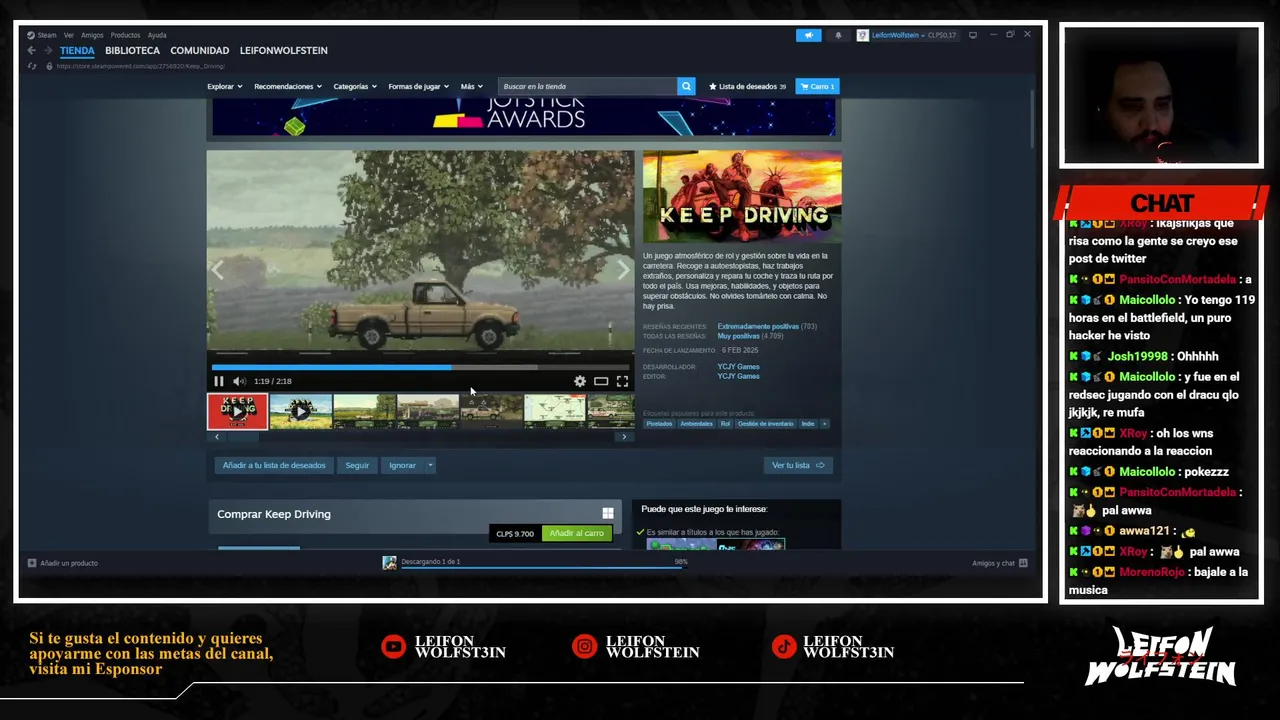The width and height of the screenshot is (1280, 720).
Task: Open the Steam announcements megaphone
Action: [809, 35]
